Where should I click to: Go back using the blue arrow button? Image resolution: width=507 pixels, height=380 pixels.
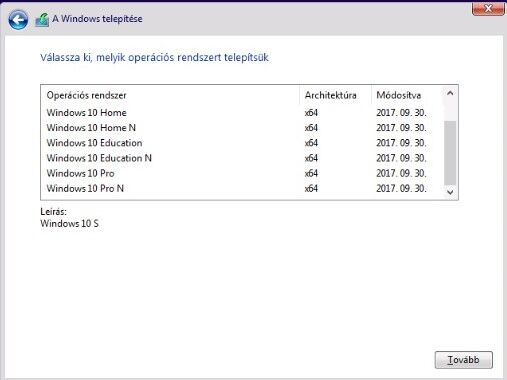click(x=18, y=20)
